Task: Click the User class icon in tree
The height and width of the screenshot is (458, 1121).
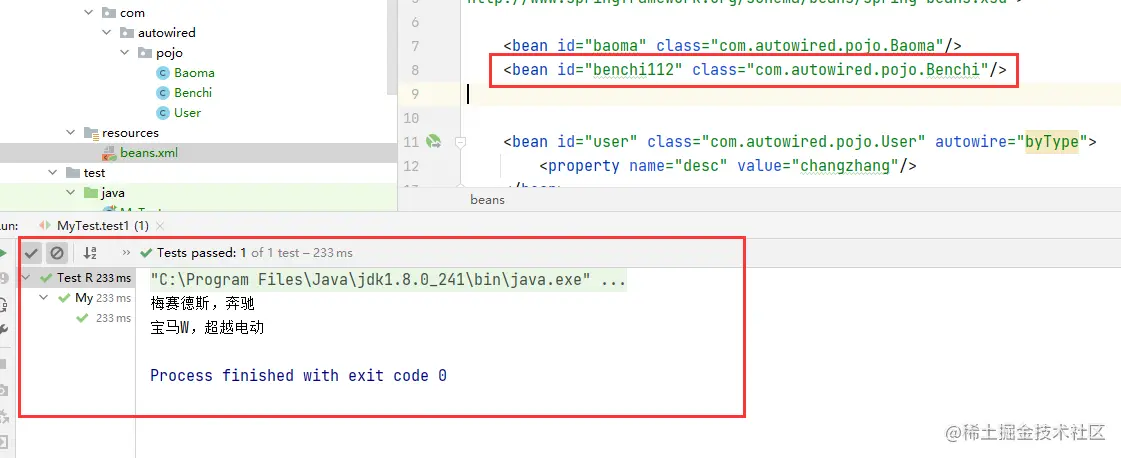Action: coord(162,113)
